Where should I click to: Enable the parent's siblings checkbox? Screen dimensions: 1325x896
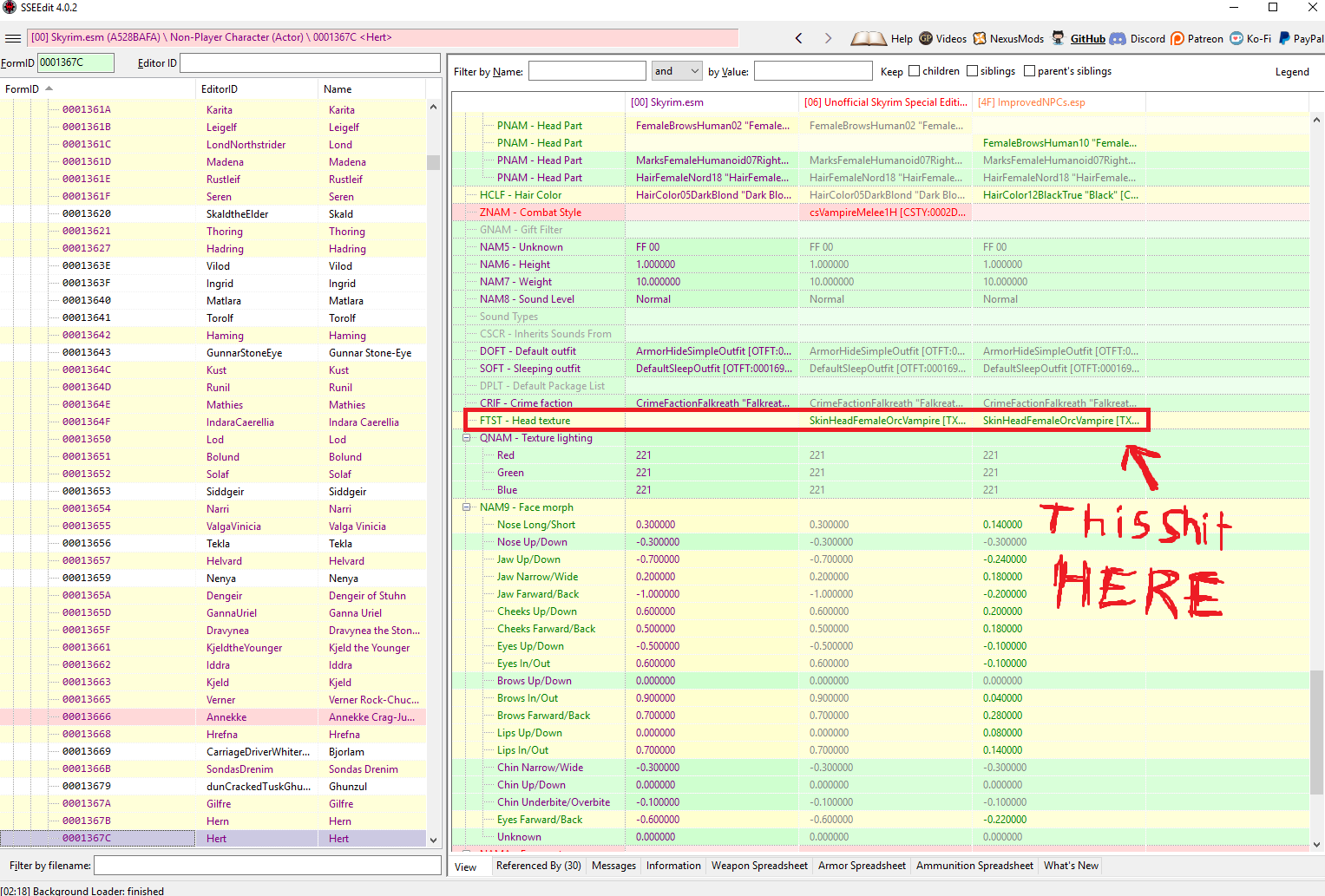(x=1029, y=71)
